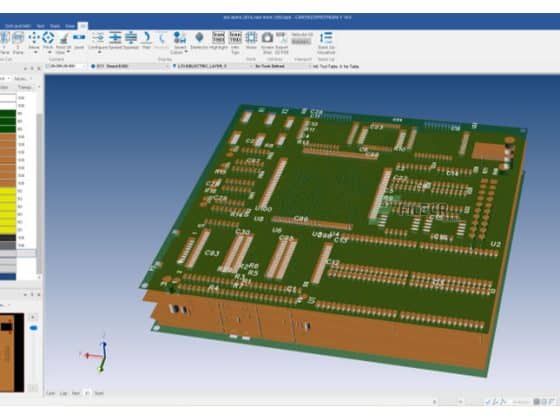The height and width of the screenshot is (420, 560).
Task: Open the dielectric layer combo box
Action: pyautogui.click(x=211, y=66)
